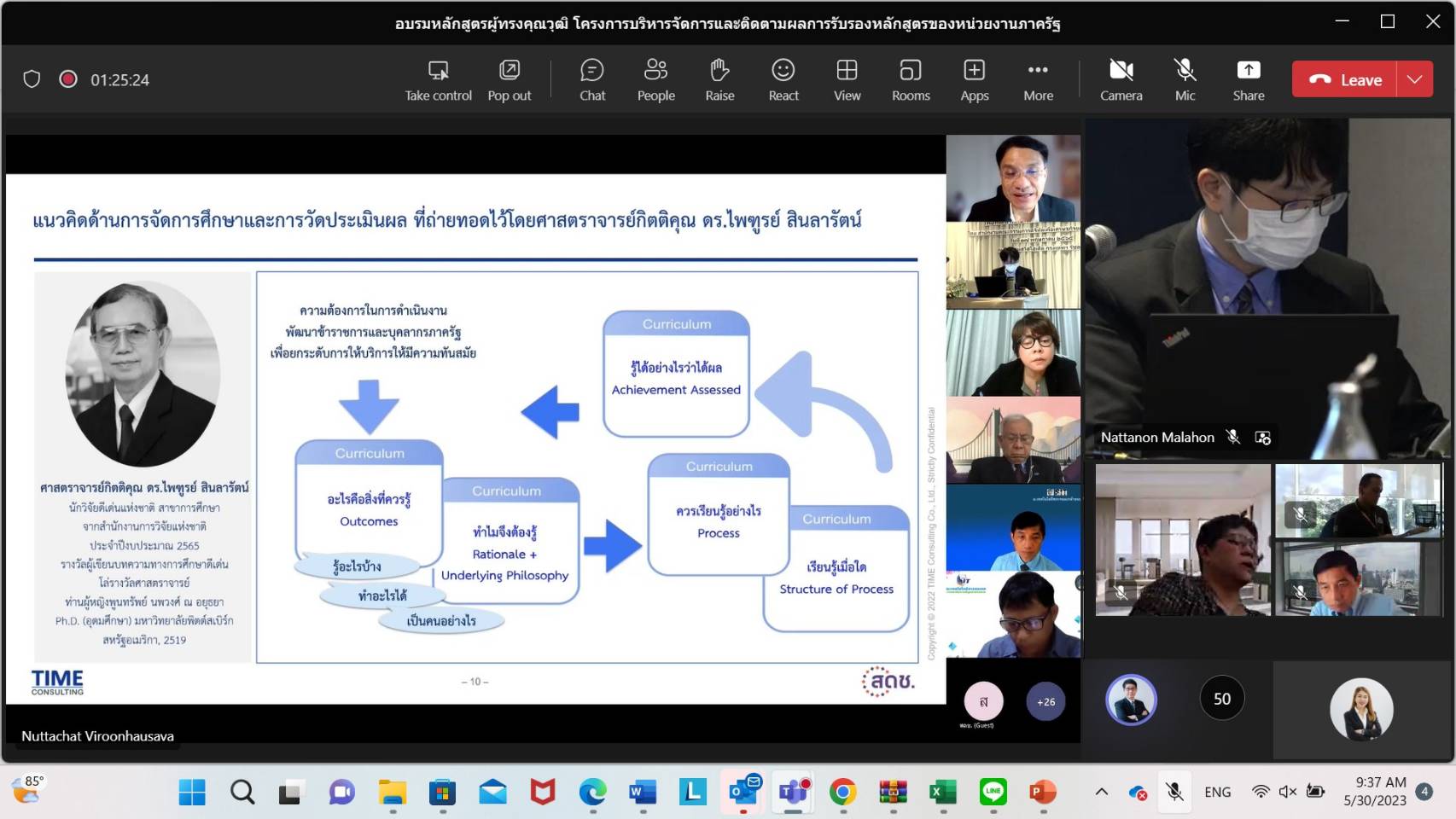1456x819 pixels.
Task: Show the People participants list
Action: coord(655,80)
